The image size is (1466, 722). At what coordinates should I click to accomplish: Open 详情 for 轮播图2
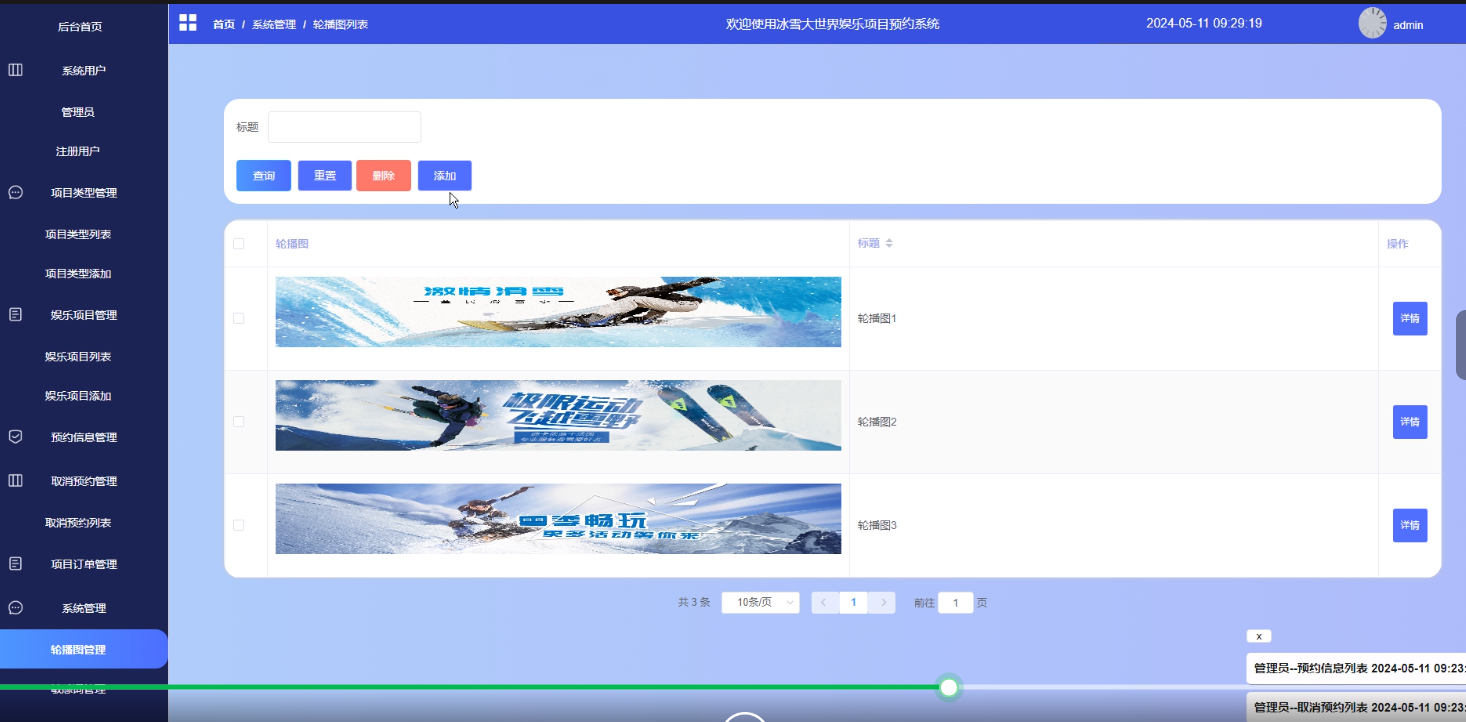(x=1410, y=421)
